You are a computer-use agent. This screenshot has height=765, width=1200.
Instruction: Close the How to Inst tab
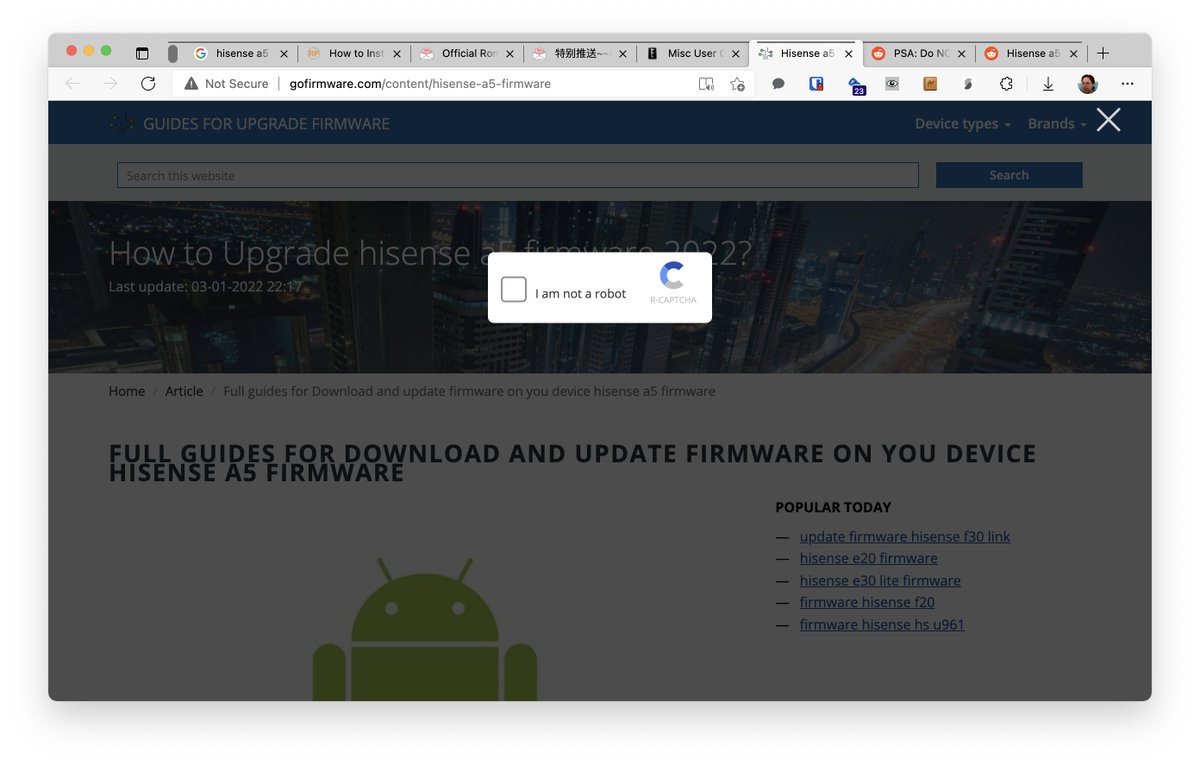[397, 54]
